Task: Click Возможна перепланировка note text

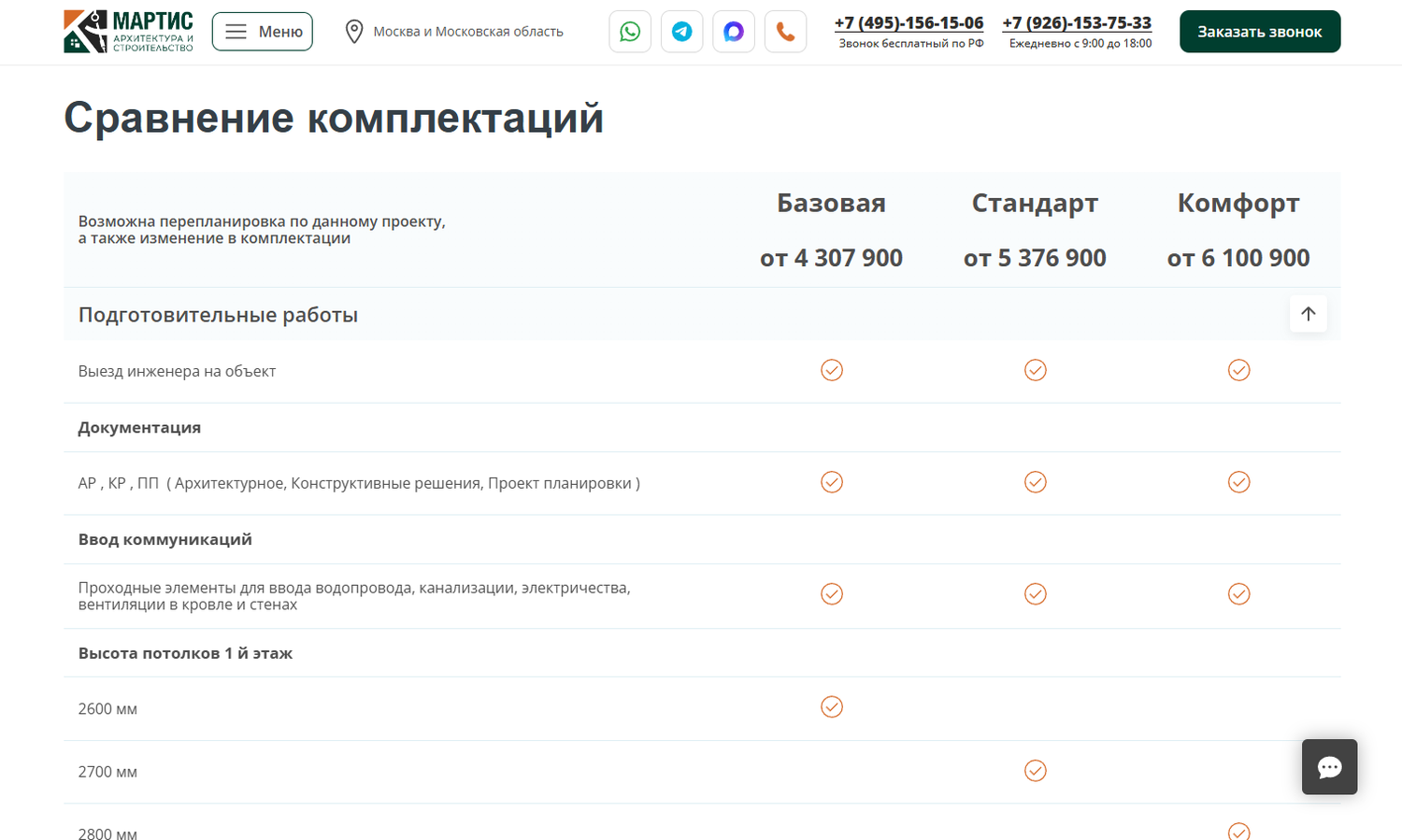Action: 262,230
